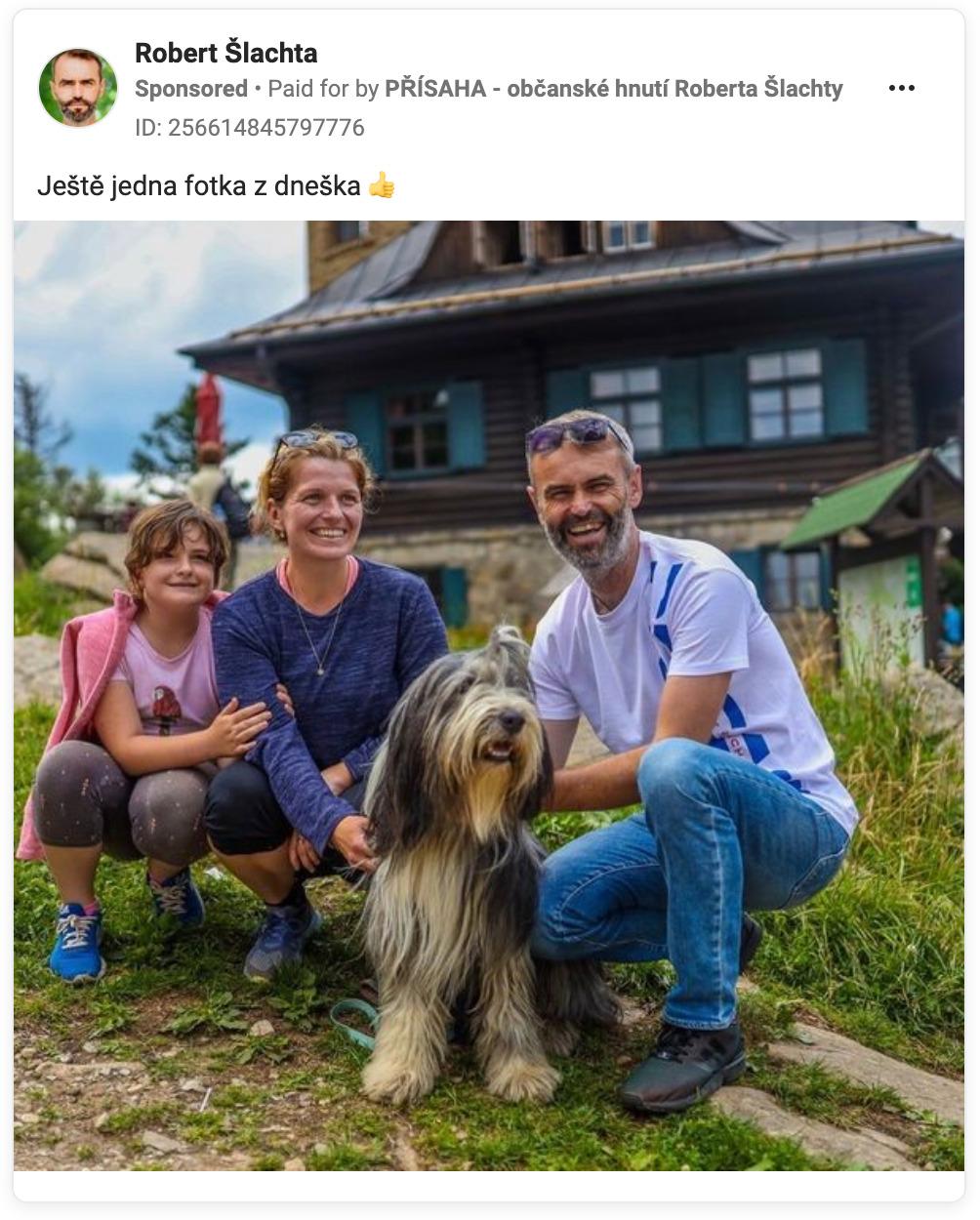The height and width of the screenshot is (1220, 980).
Task: Click the sunglasses on the man's head
Action: [x=576, y=433]
